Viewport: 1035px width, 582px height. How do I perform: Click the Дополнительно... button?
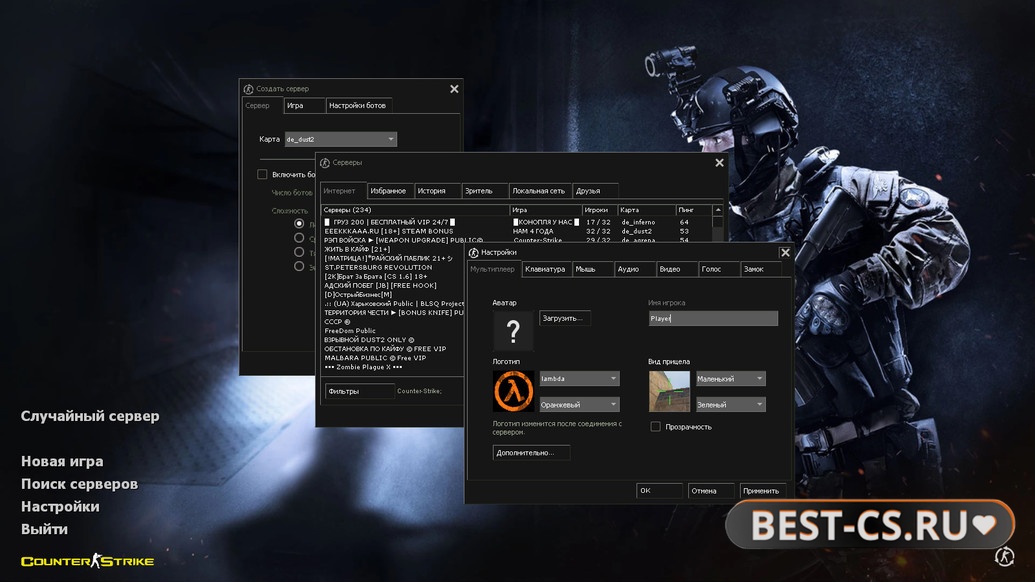[531, 453]
